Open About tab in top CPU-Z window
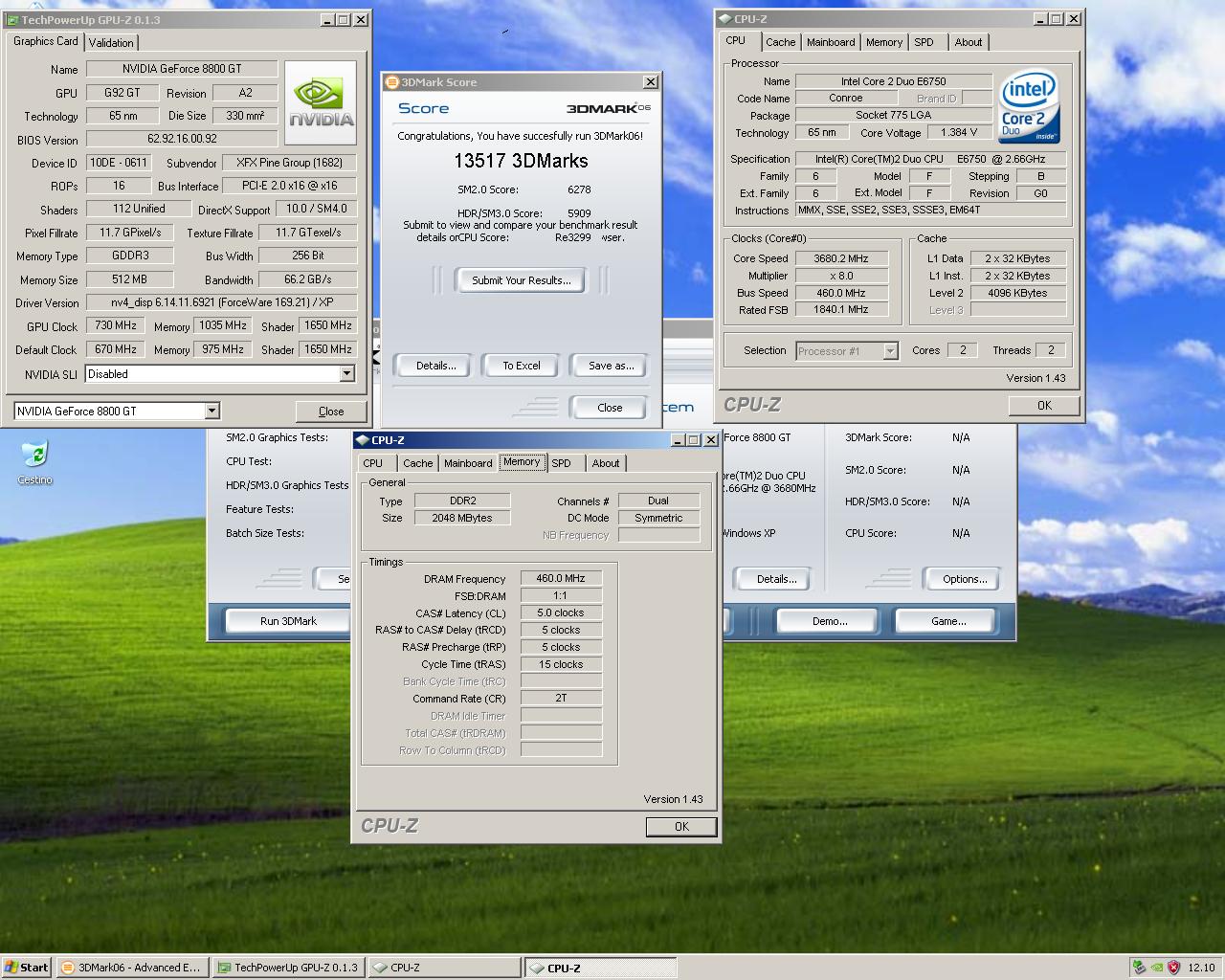 coord(969,42)
